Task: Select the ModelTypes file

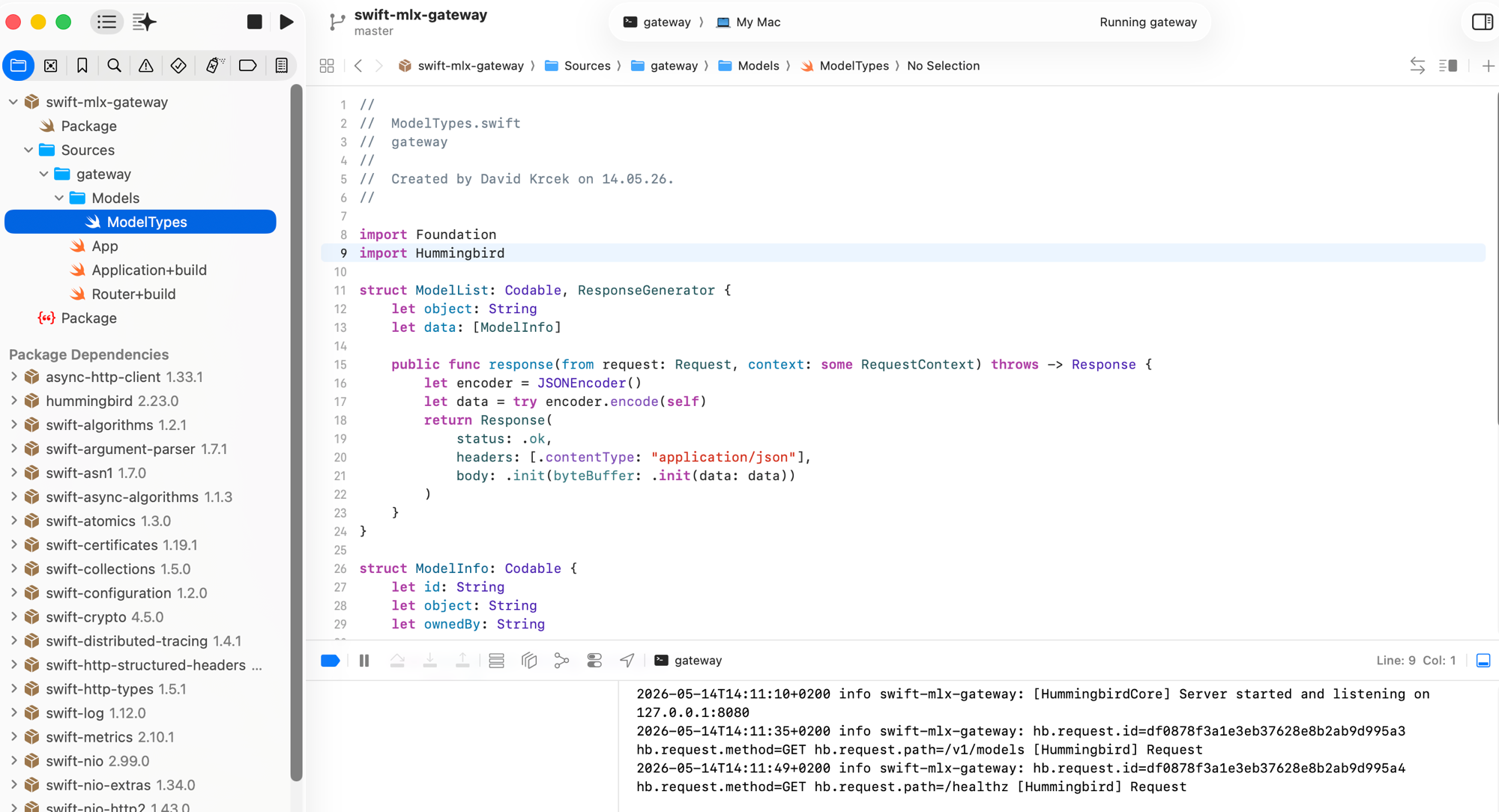Action: point(140,222)
